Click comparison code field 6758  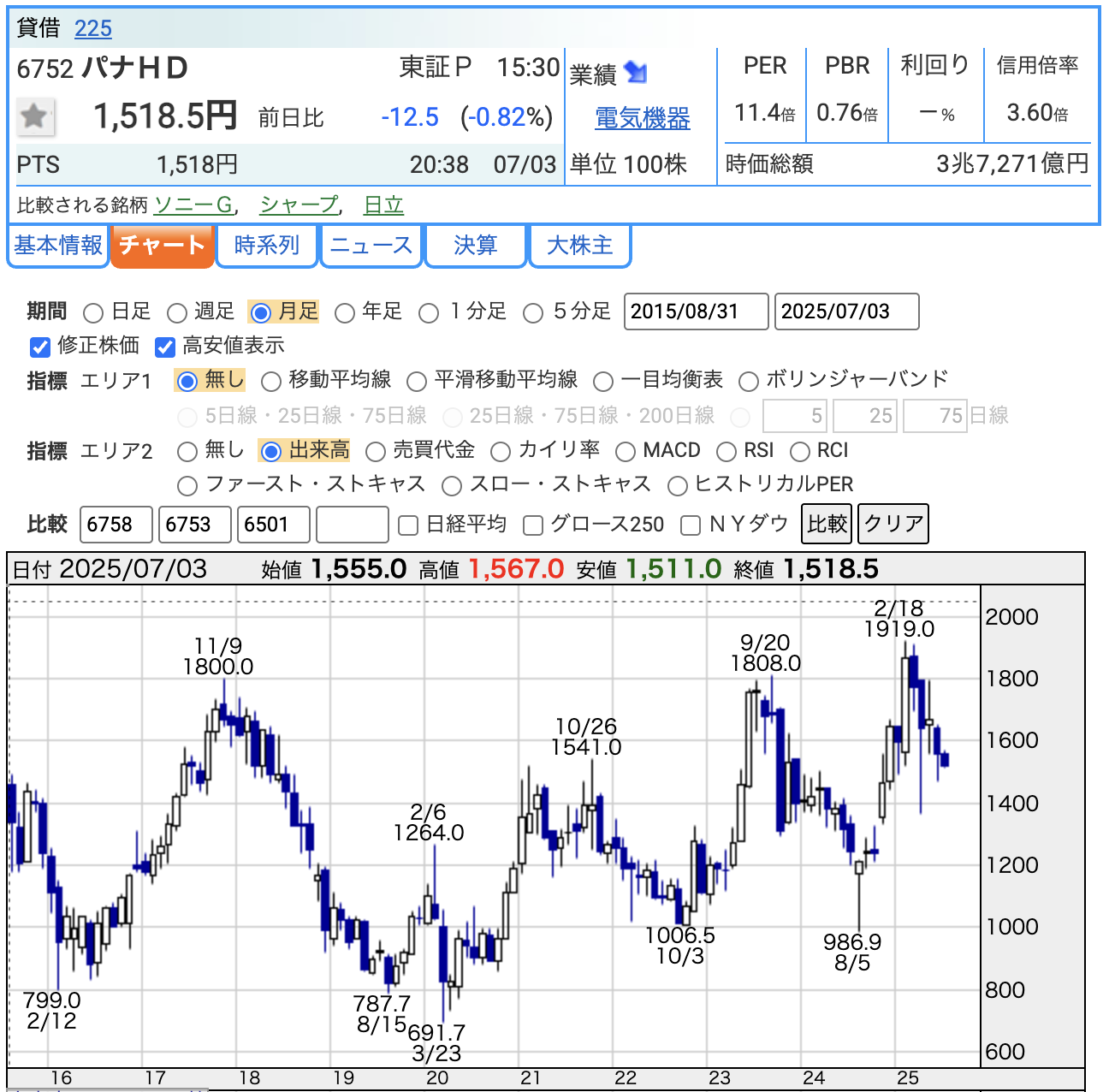[116, 525]
